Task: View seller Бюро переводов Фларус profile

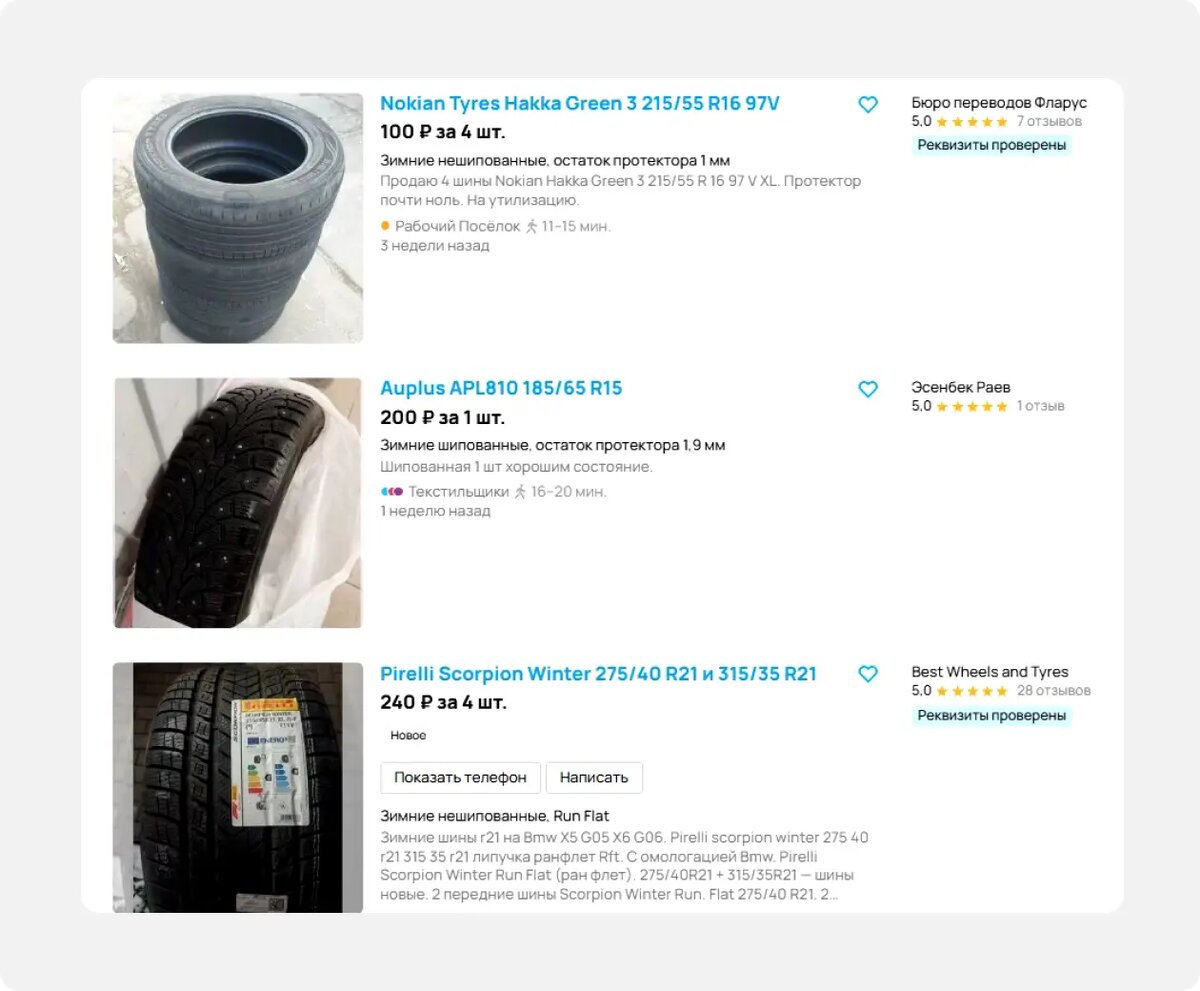Action: click(999, 103)
